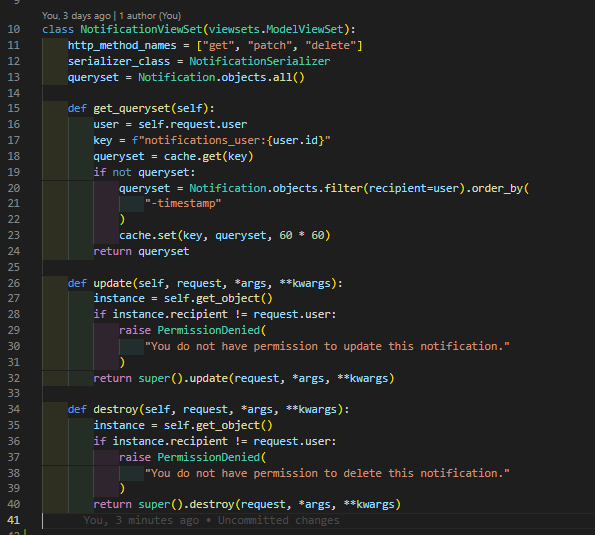The height and width of the screenshot is (535, 595).
Task: Select line number 26 in the gutter
Action: [x=14, y=283]
